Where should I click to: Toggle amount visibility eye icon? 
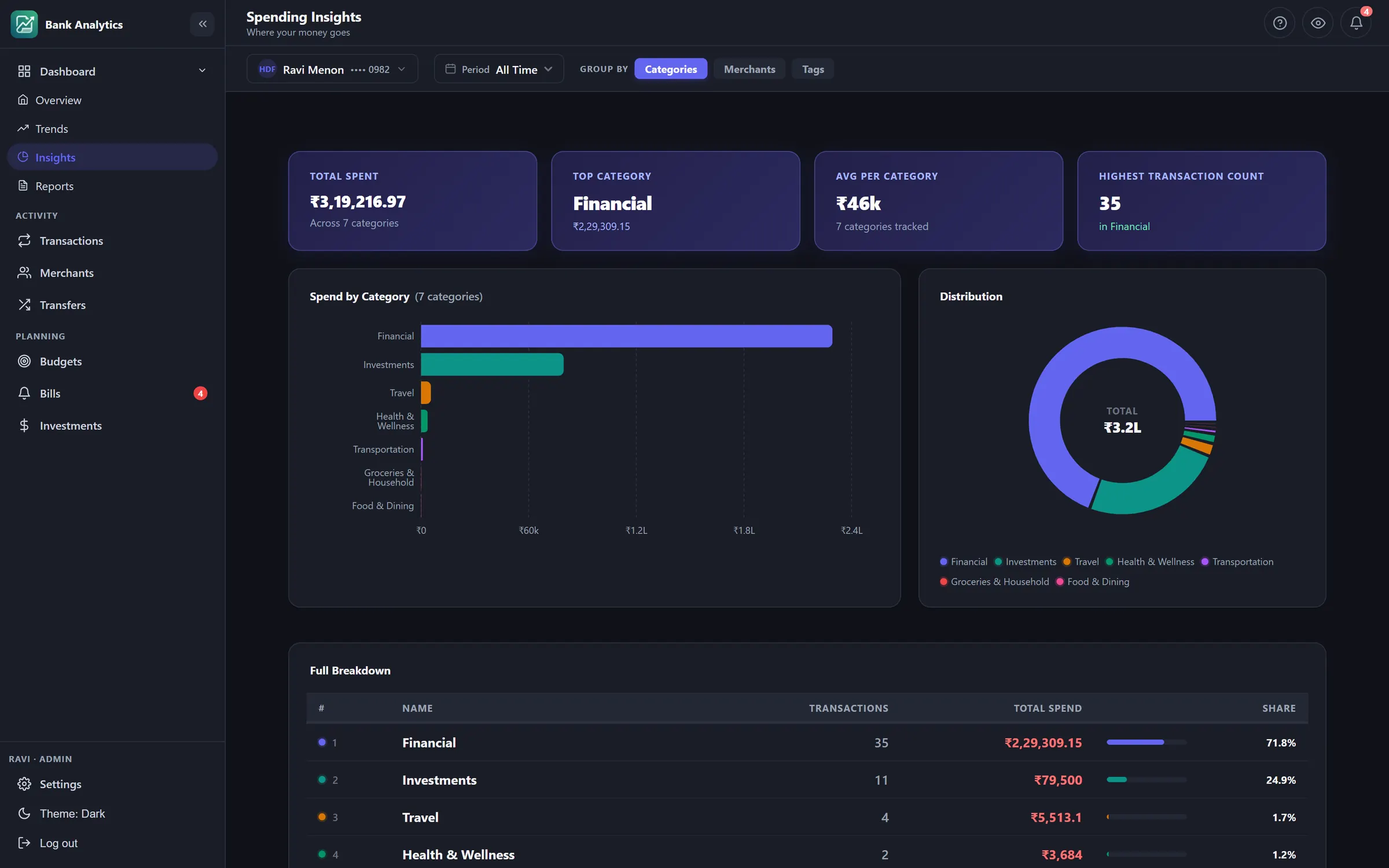tap(1318, 23)
